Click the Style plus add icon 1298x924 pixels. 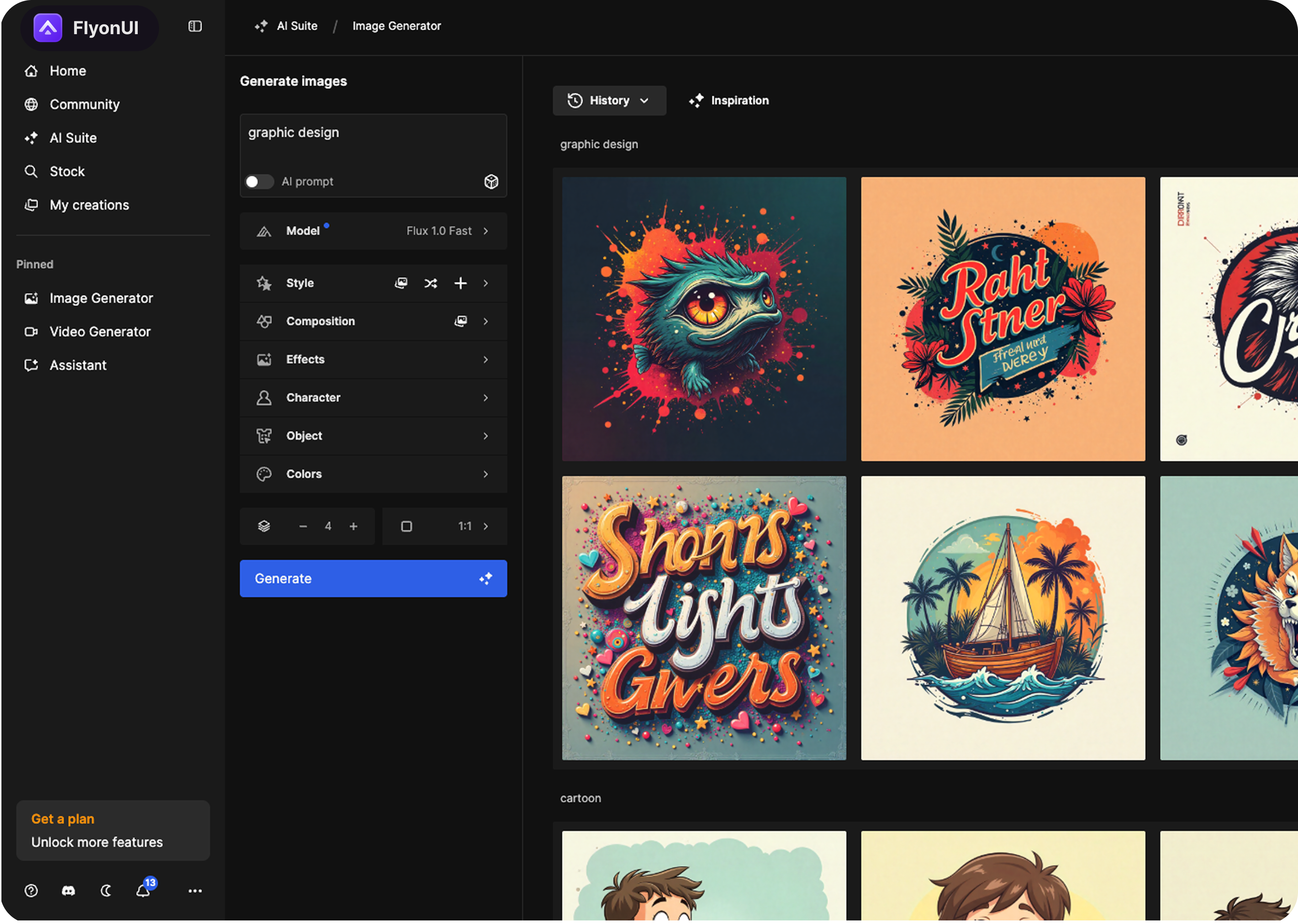click(460, 283)
